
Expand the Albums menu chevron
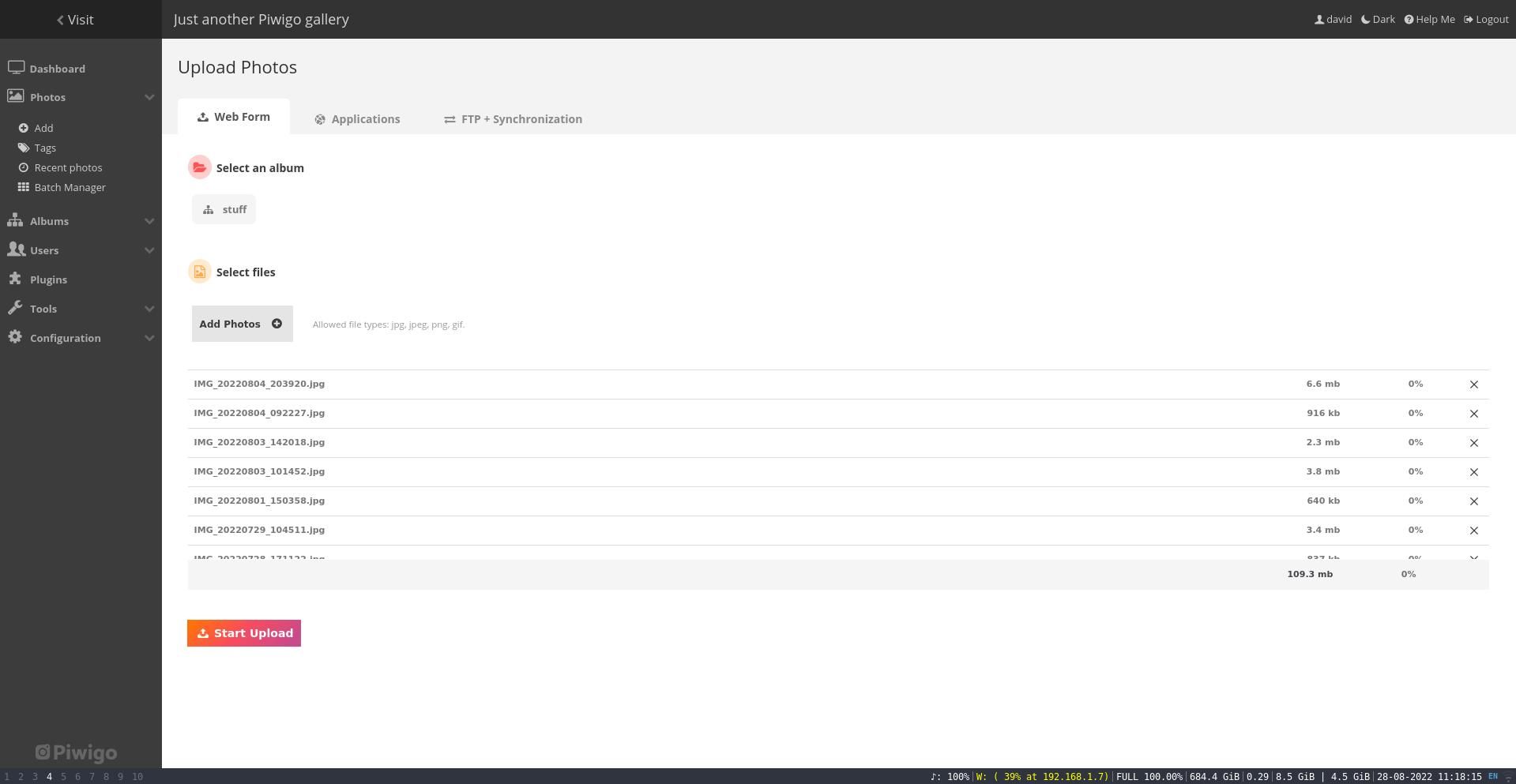149,221
